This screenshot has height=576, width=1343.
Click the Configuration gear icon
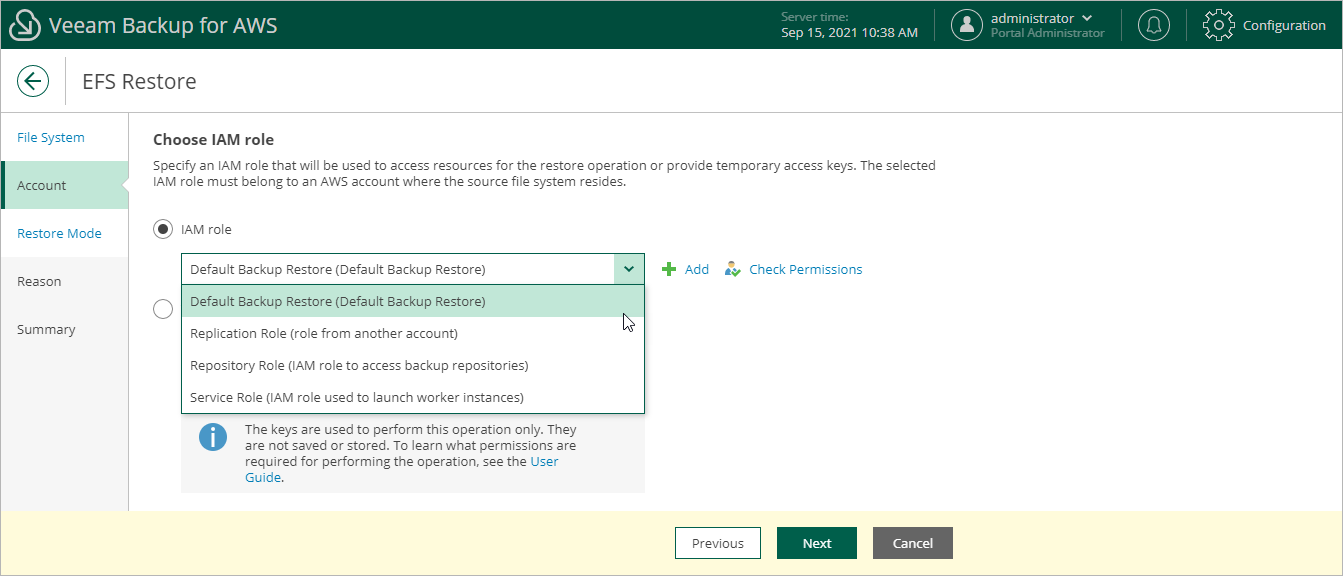click(1218, 26)
